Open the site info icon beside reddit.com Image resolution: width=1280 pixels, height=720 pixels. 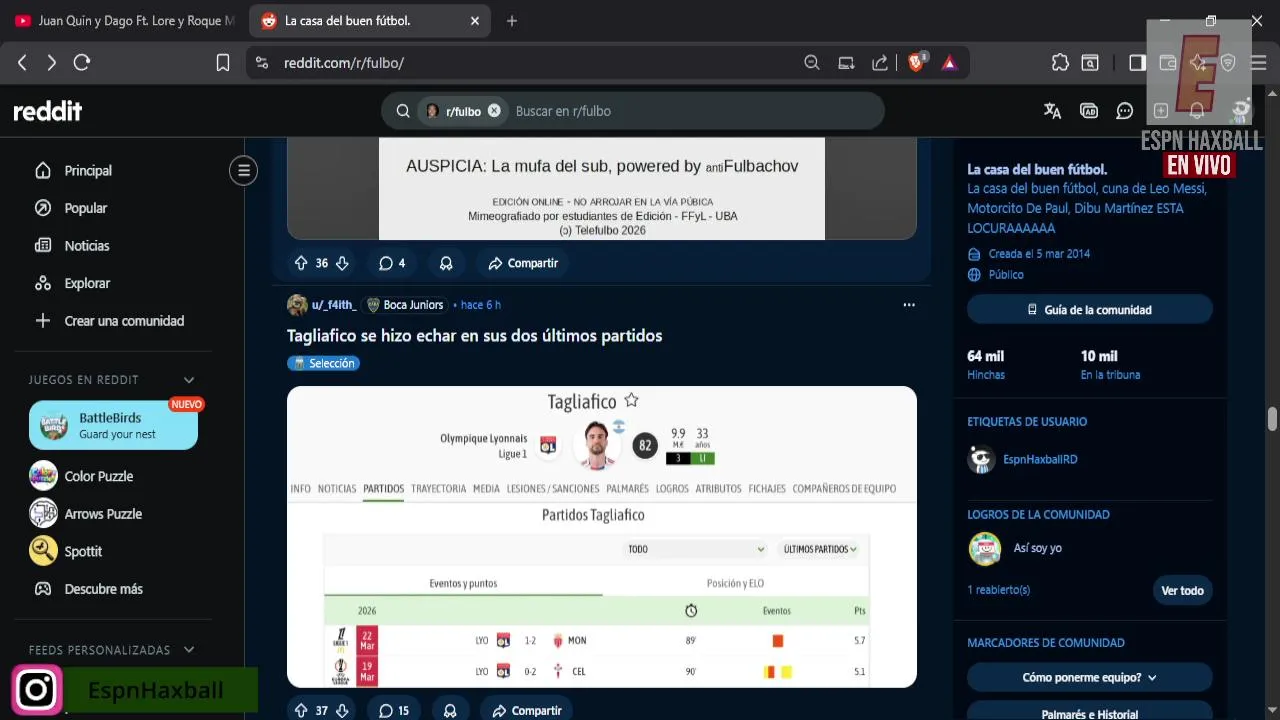262,62
